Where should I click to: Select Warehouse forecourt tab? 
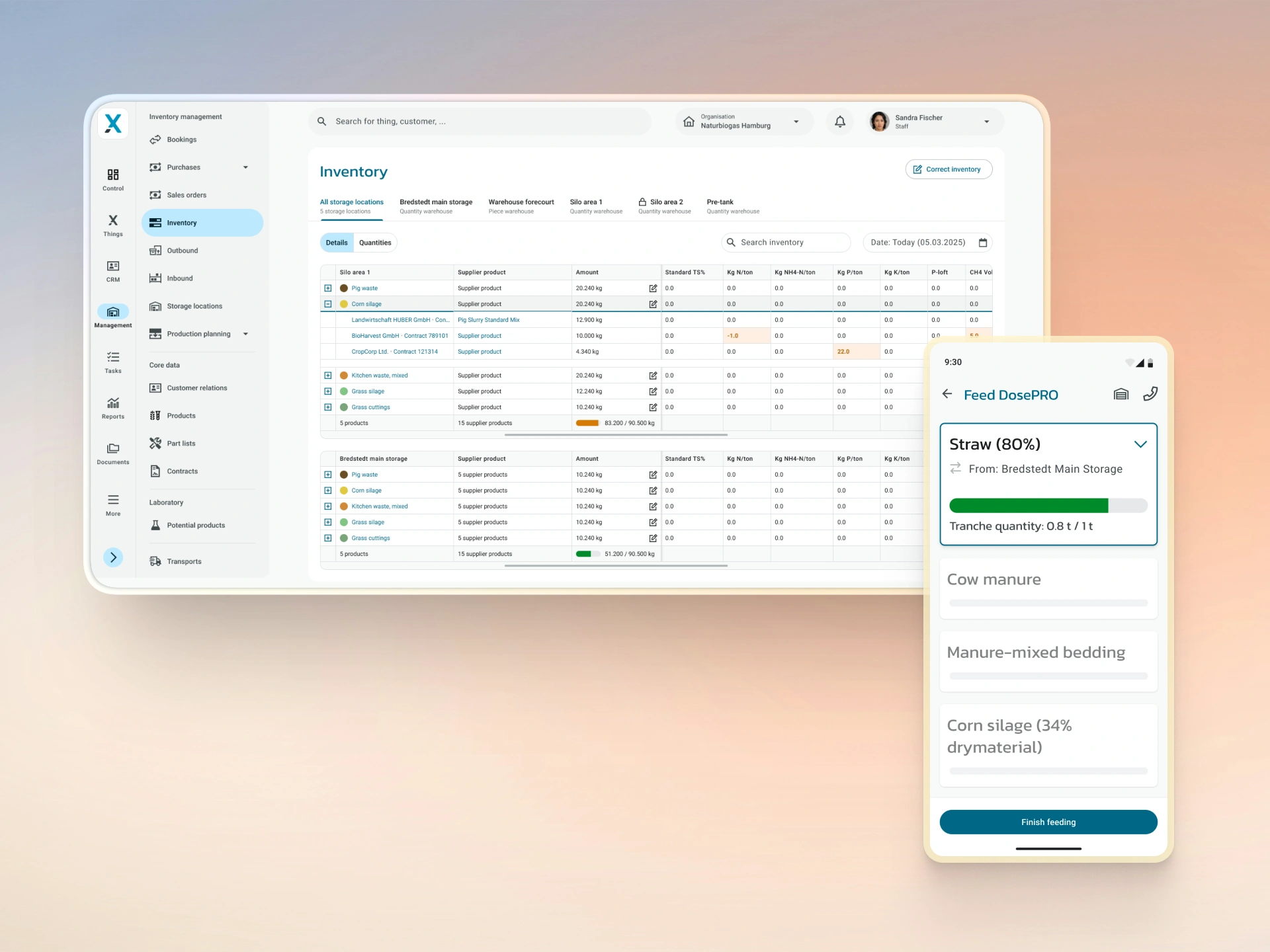521,206
